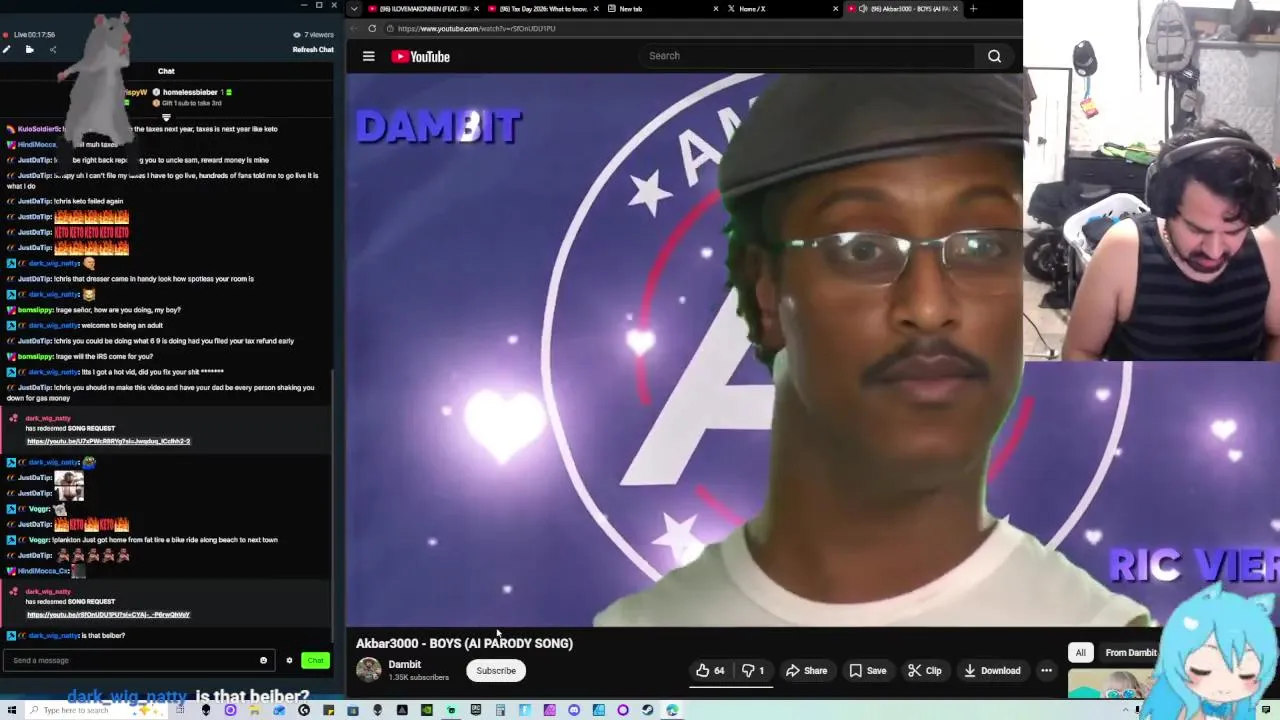Switch to the Home / X browser tab

click(x=780, y=9)
